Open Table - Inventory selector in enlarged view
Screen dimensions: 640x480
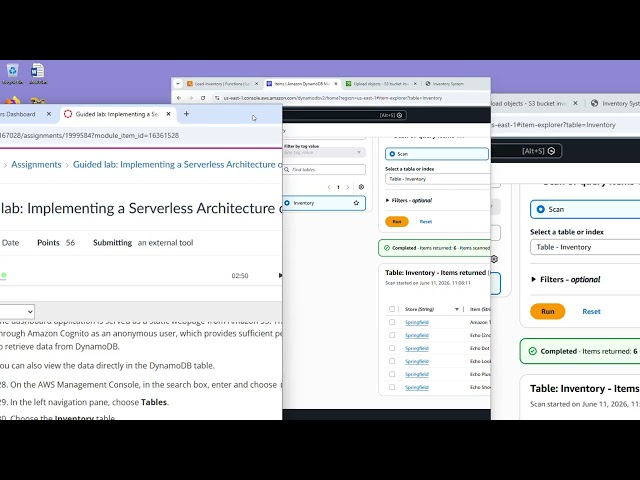point(585,247)
